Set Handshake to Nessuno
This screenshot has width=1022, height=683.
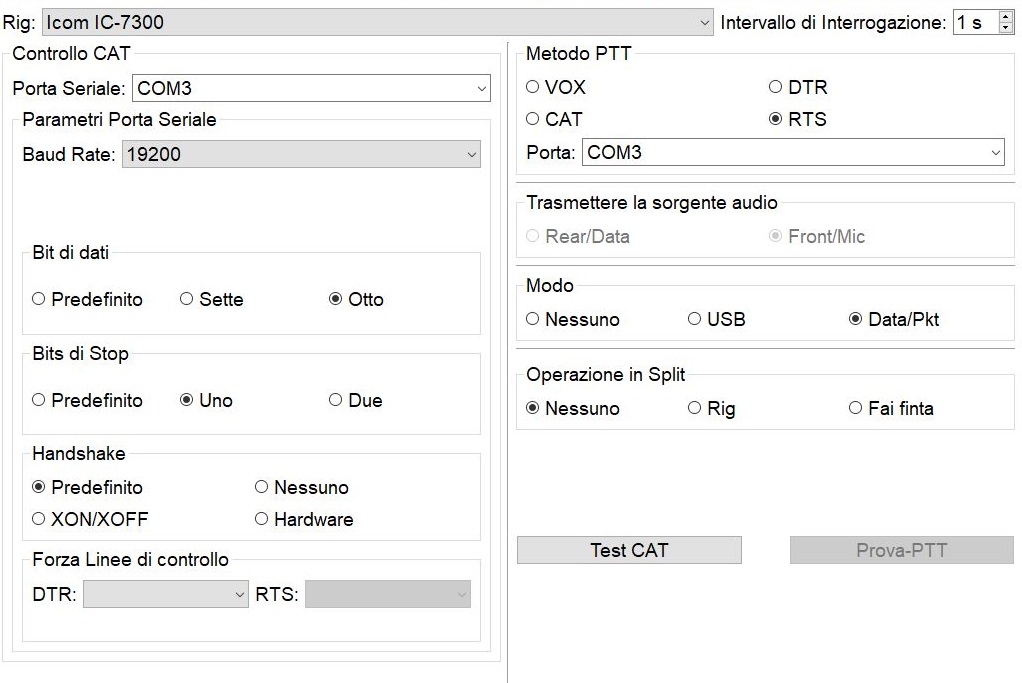(x=262, y=487)
